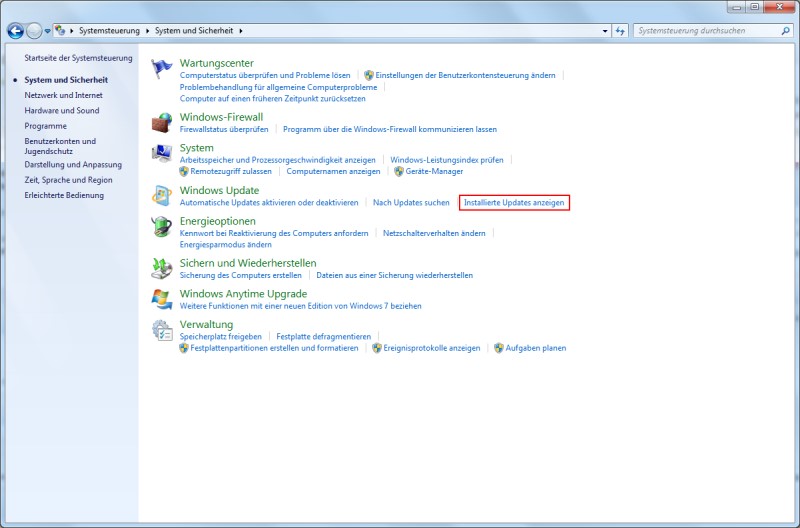
Task: Select Benutzerkonten und Jugendschutz in sidebar
Action: pos(60,146)
